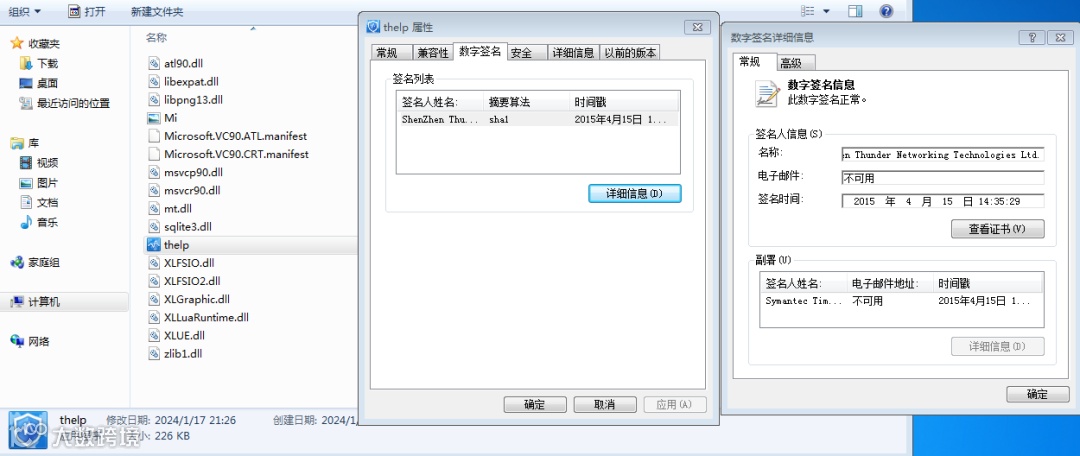Click the sqlite3.dll file icon

tap(153, 226)
